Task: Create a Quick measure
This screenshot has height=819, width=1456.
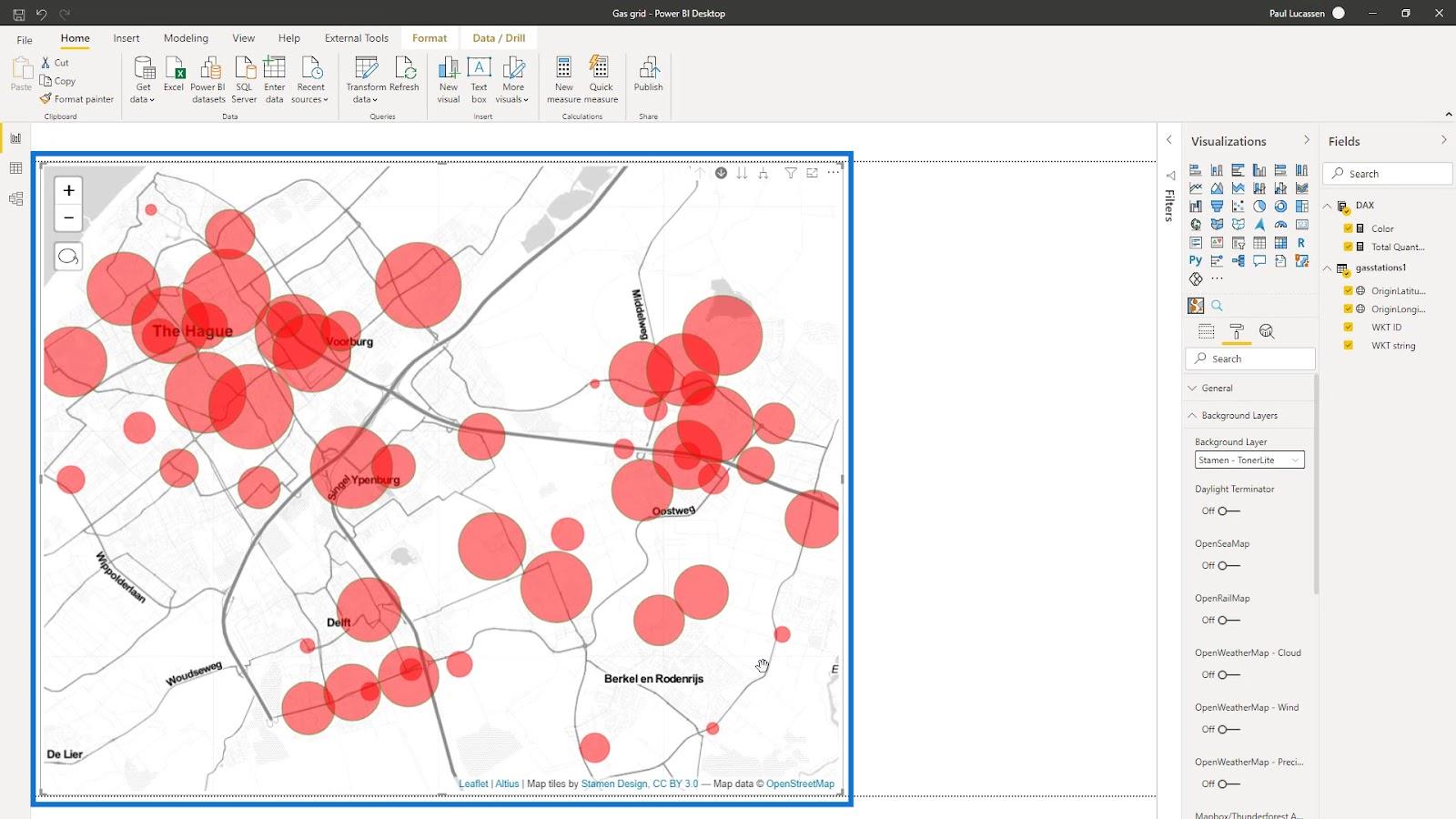Action: click(601, 79)
